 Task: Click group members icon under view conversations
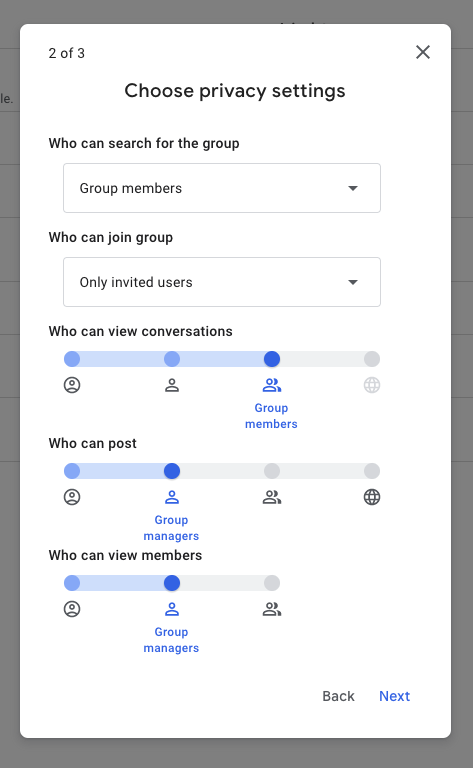point(272,385)
